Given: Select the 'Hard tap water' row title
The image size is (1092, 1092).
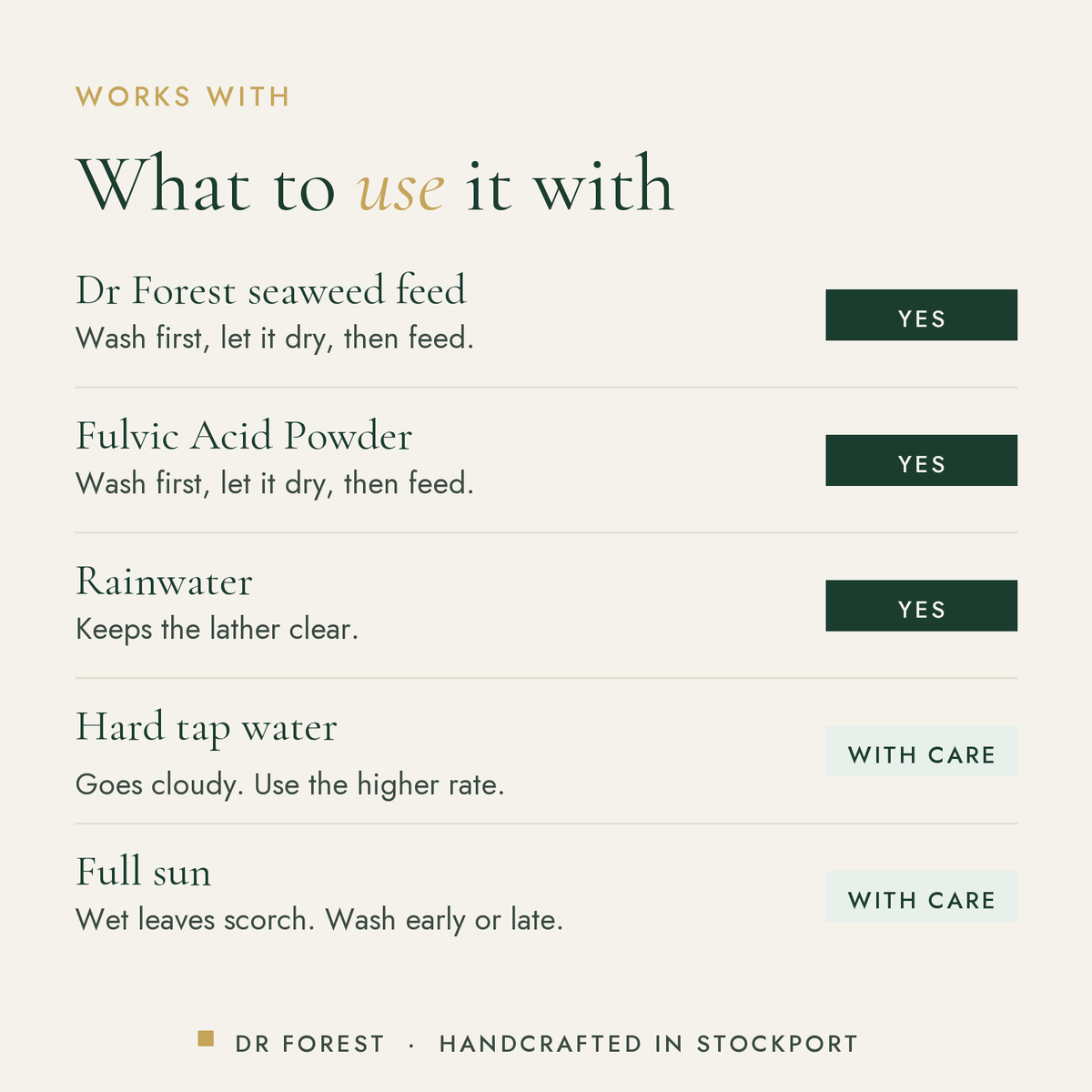Looking at the screenshot, I should coord(207,729).
